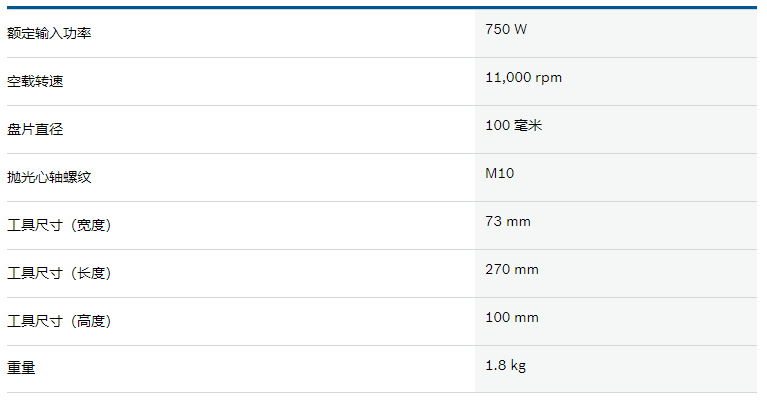Click the 工具尺寸（长度）label

pyautogui.click(x=59, y=273)
